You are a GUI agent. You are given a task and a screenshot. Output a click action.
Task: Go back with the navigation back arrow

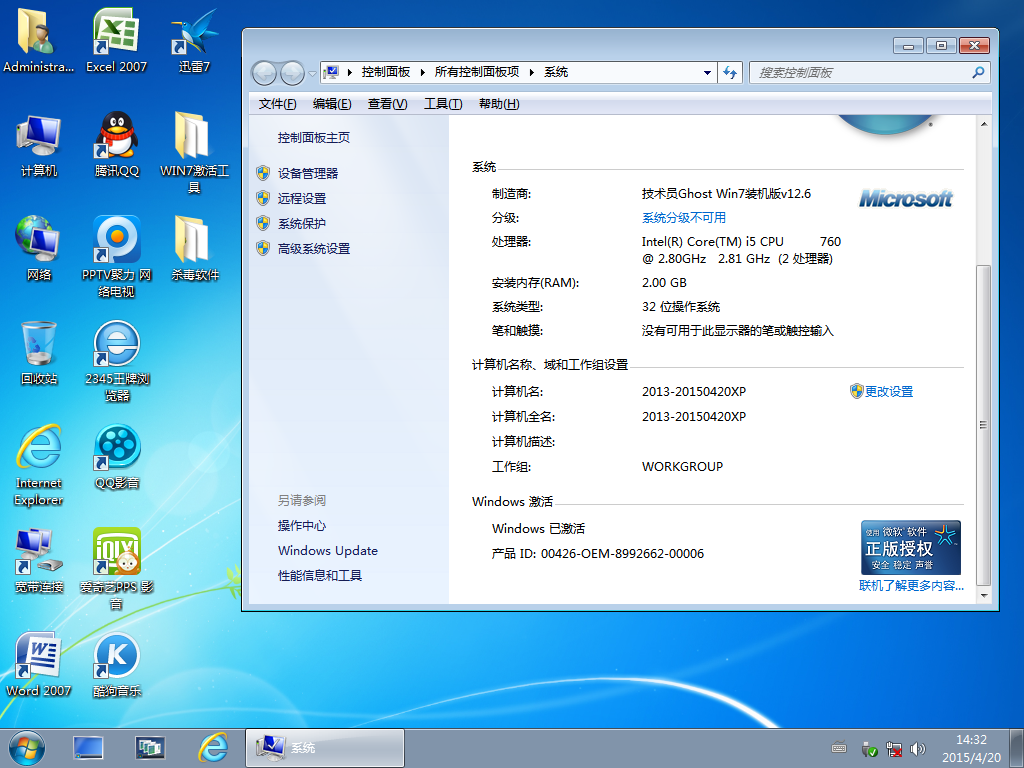pyautogui.click(x=264, y=72)
